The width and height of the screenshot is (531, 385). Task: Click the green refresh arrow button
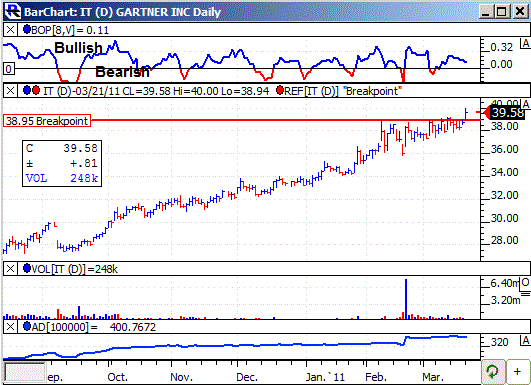pyautogui.click(x=492, y=372)
